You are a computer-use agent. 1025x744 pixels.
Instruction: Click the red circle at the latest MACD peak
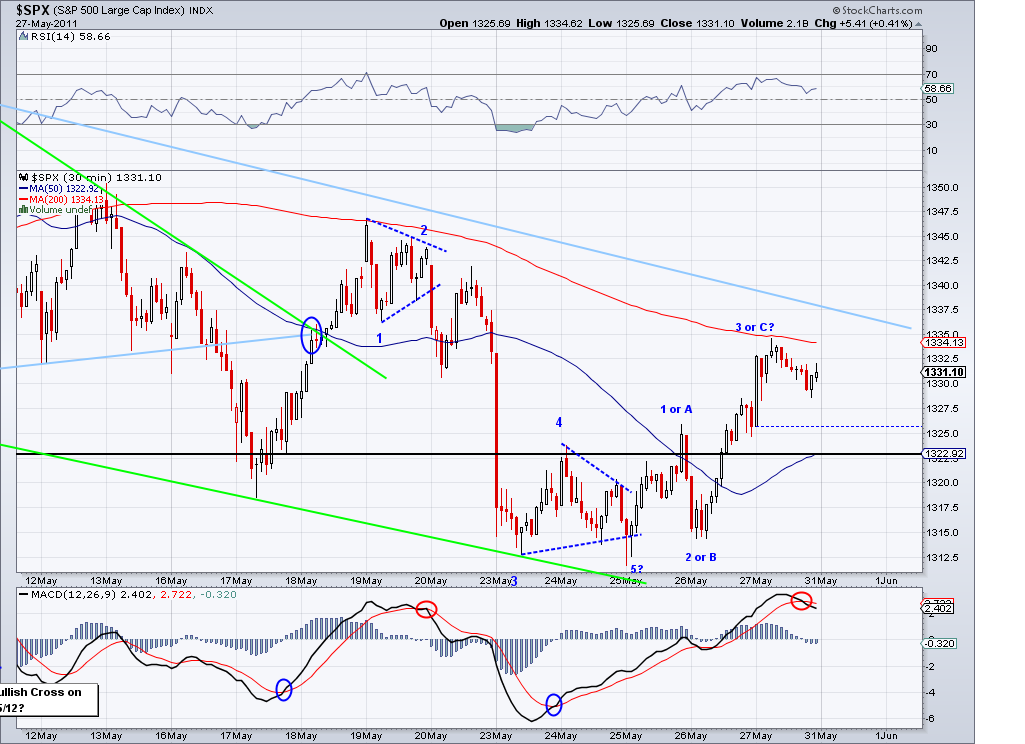pyautogui.click(x=801, y=601)
